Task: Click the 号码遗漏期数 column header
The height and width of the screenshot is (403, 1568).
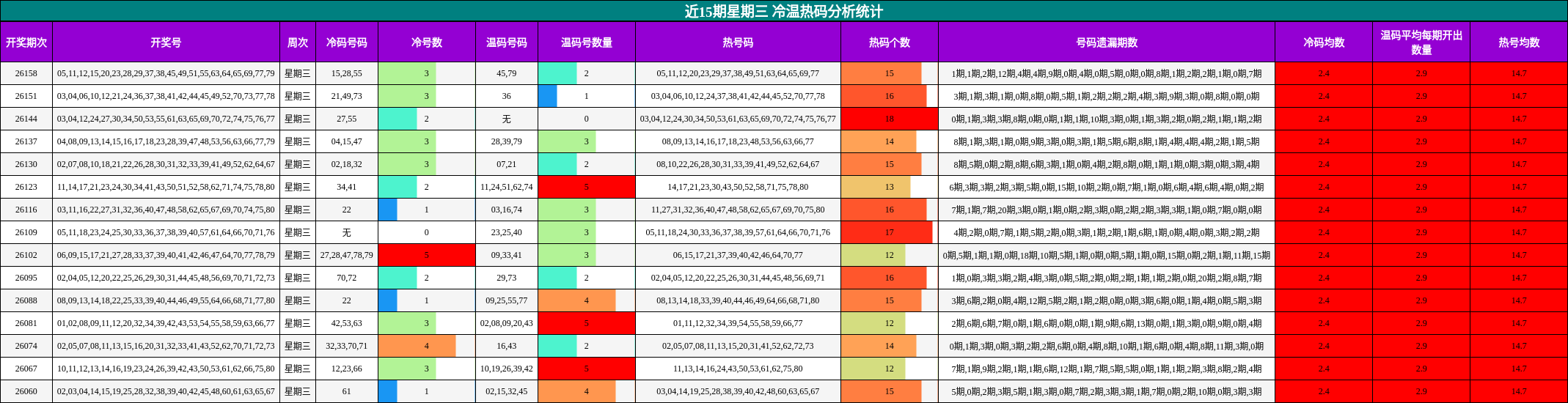Action: 1107,42
